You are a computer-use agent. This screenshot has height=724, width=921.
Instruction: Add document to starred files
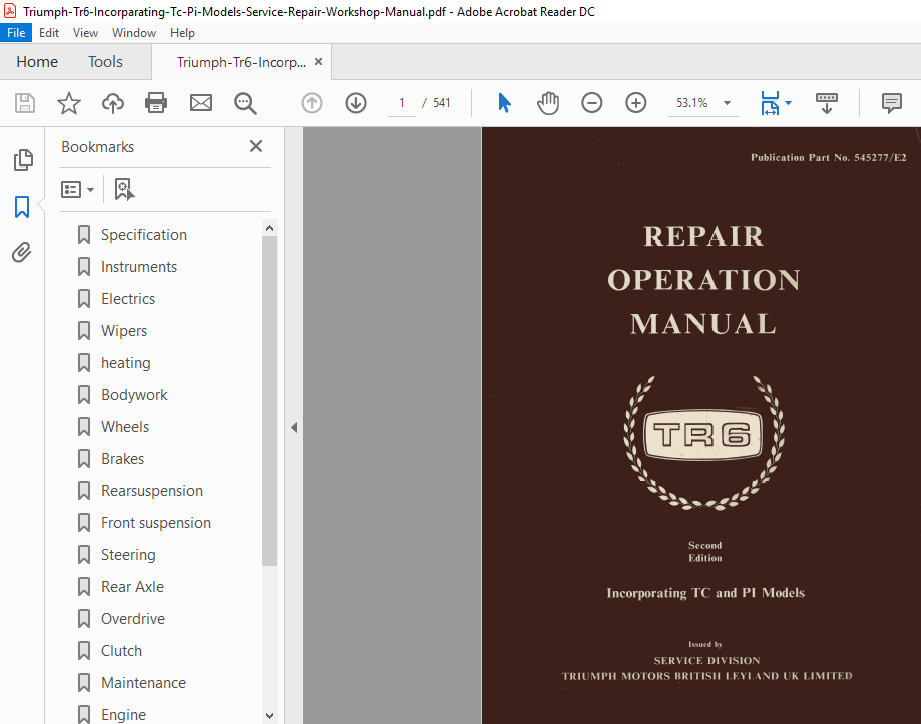coord(69,103)
